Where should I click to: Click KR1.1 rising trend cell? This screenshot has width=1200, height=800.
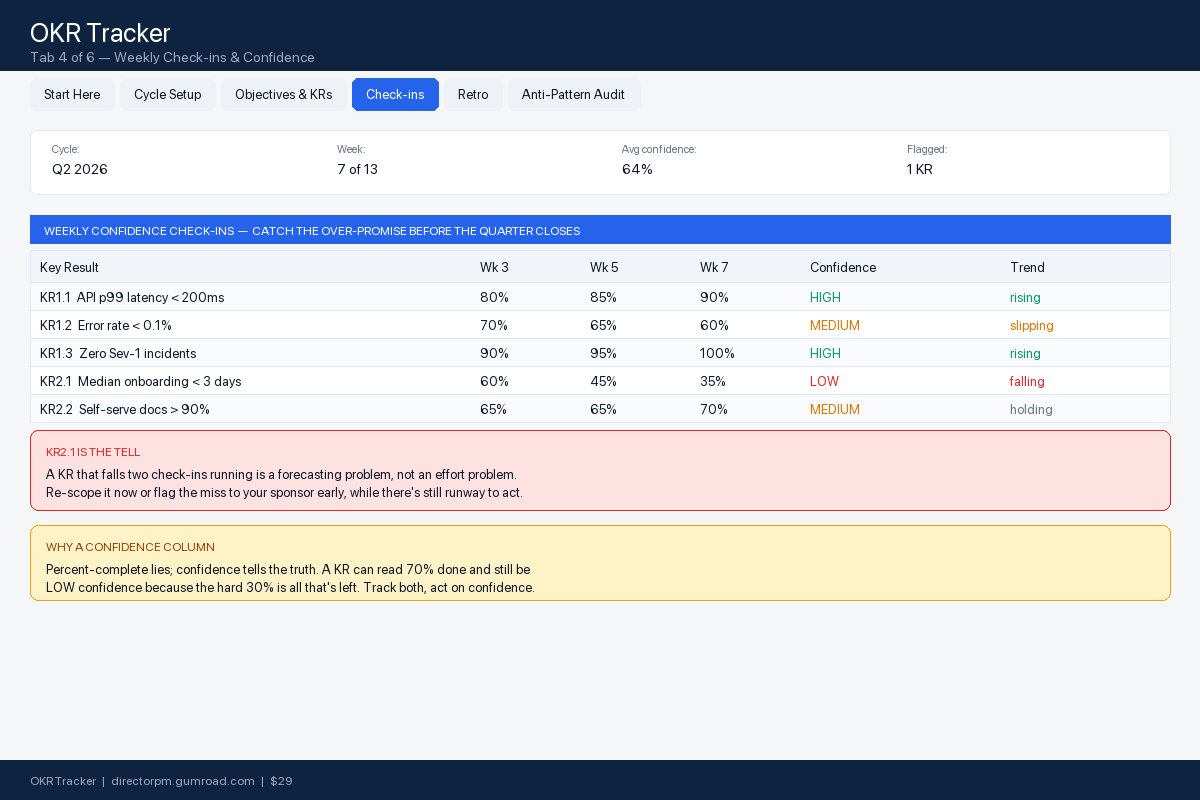[1025, 297]
